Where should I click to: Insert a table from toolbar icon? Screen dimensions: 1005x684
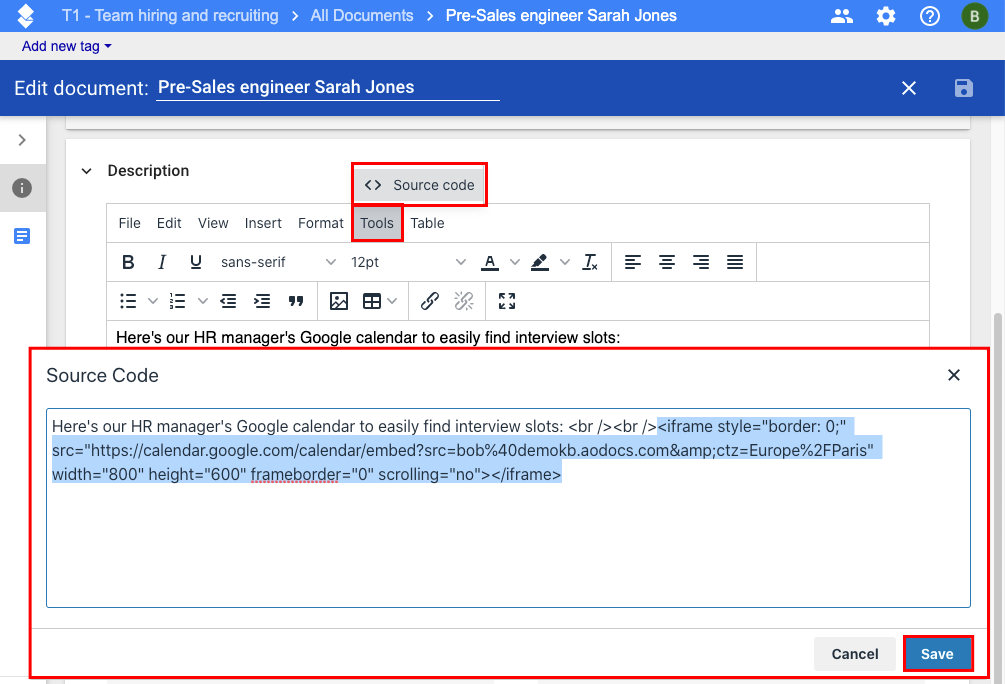pos(372,301)
